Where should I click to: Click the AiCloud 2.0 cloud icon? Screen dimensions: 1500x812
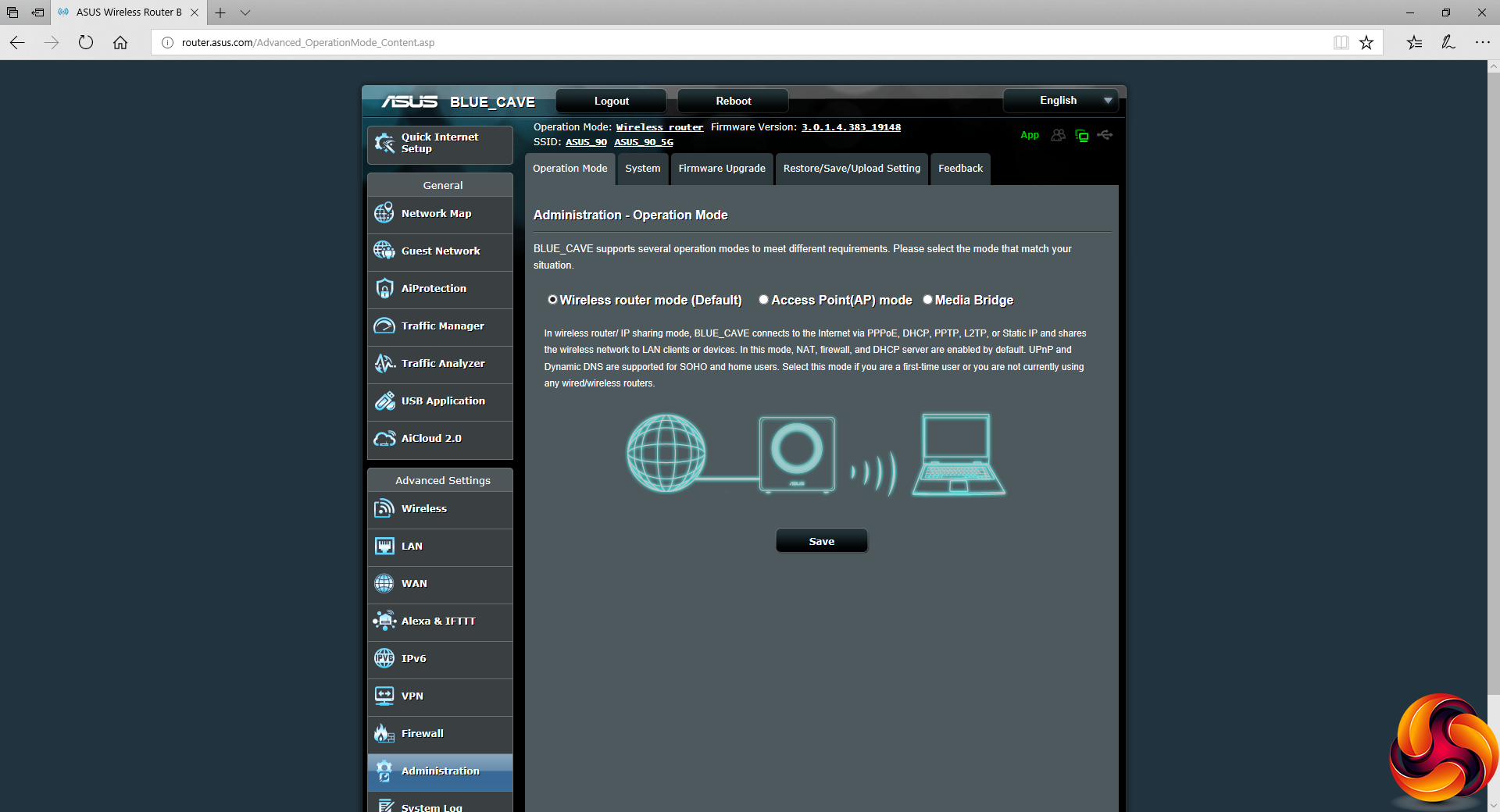click(x=384, y=438)
